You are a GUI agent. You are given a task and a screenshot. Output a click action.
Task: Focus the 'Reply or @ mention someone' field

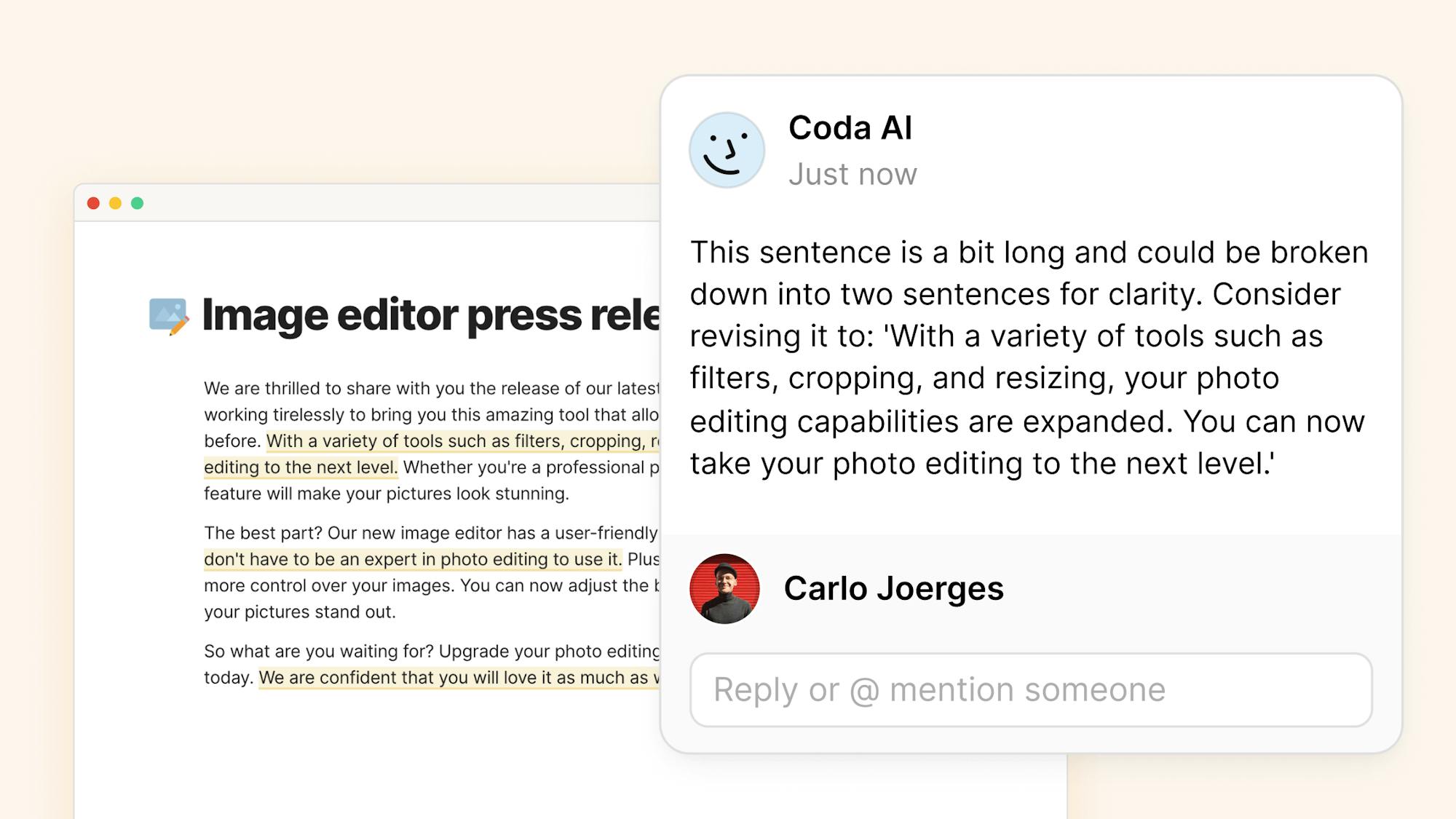click(x=1031, y=689)
